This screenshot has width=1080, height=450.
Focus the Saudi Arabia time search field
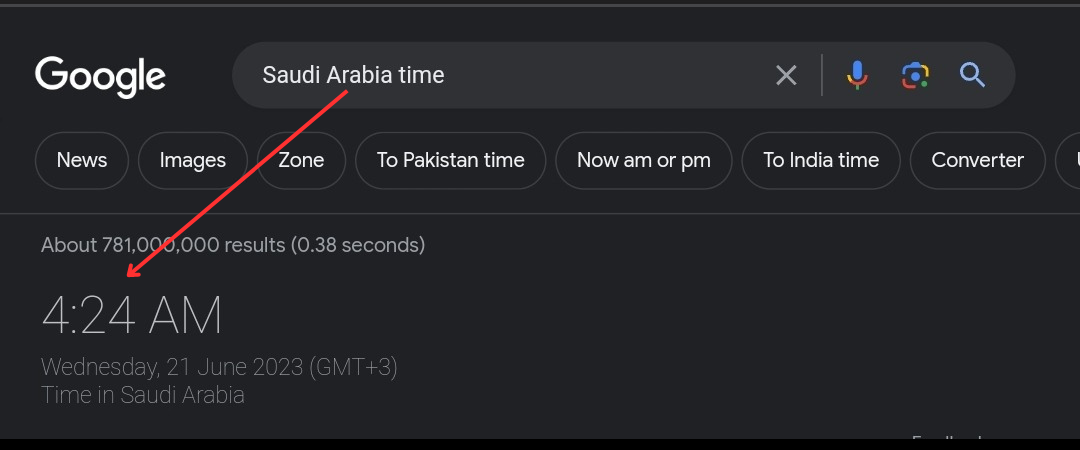500,75
